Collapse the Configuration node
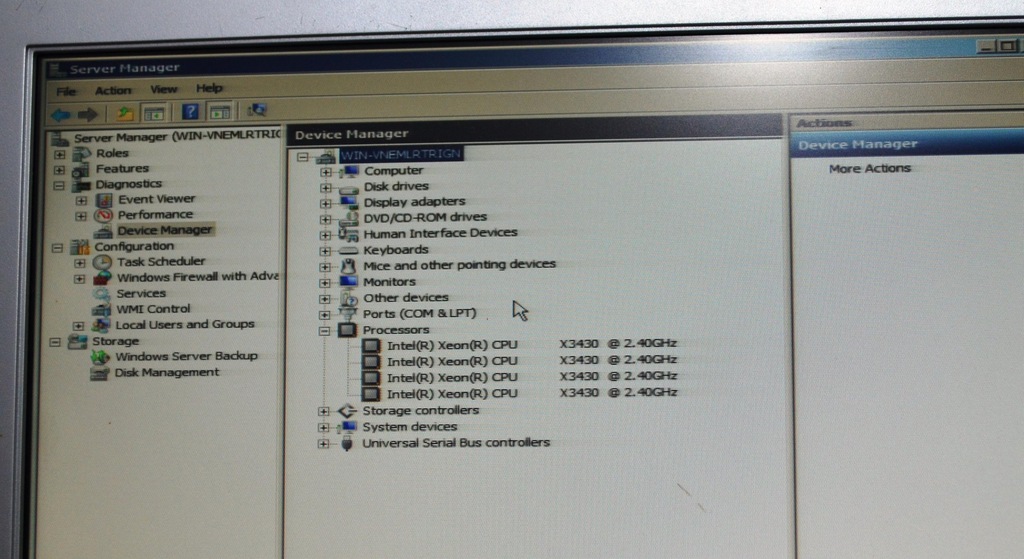This screenshot has width=1024, height=559. pyautogui.click(x=57, y=248)
